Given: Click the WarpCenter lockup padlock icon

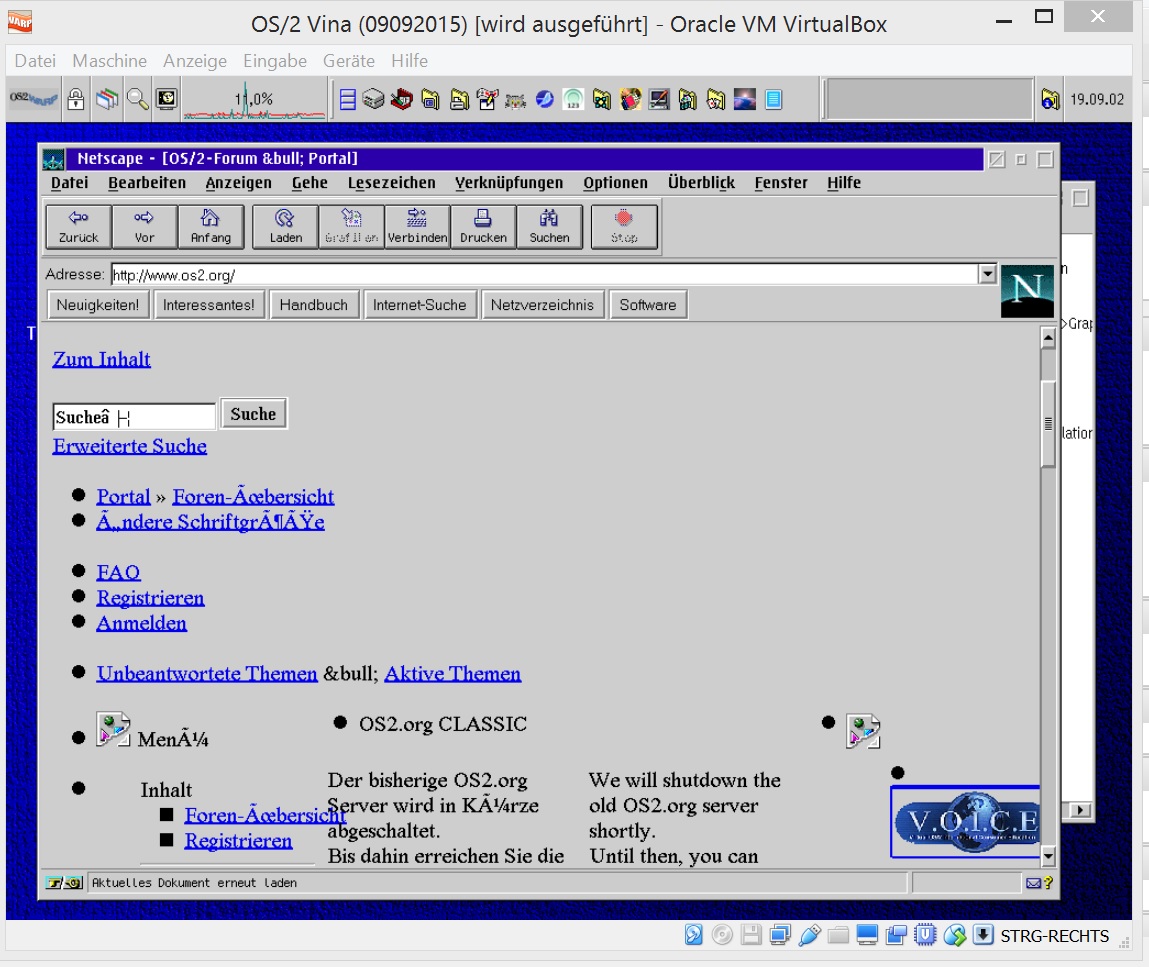Looking at the screenshot, I should (75, 99).
